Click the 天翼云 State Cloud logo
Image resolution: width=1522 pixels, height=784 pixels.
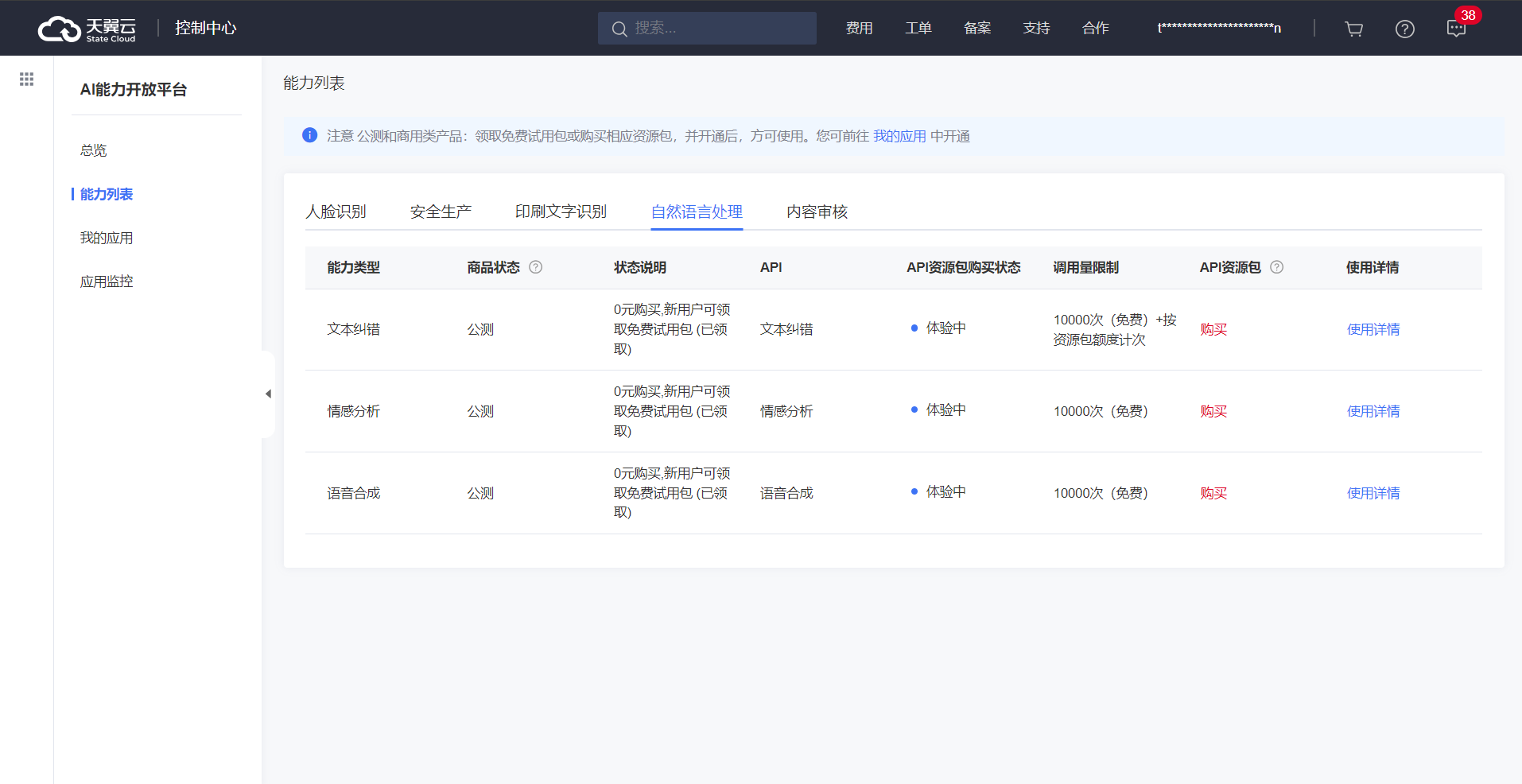tap(87, 29)
